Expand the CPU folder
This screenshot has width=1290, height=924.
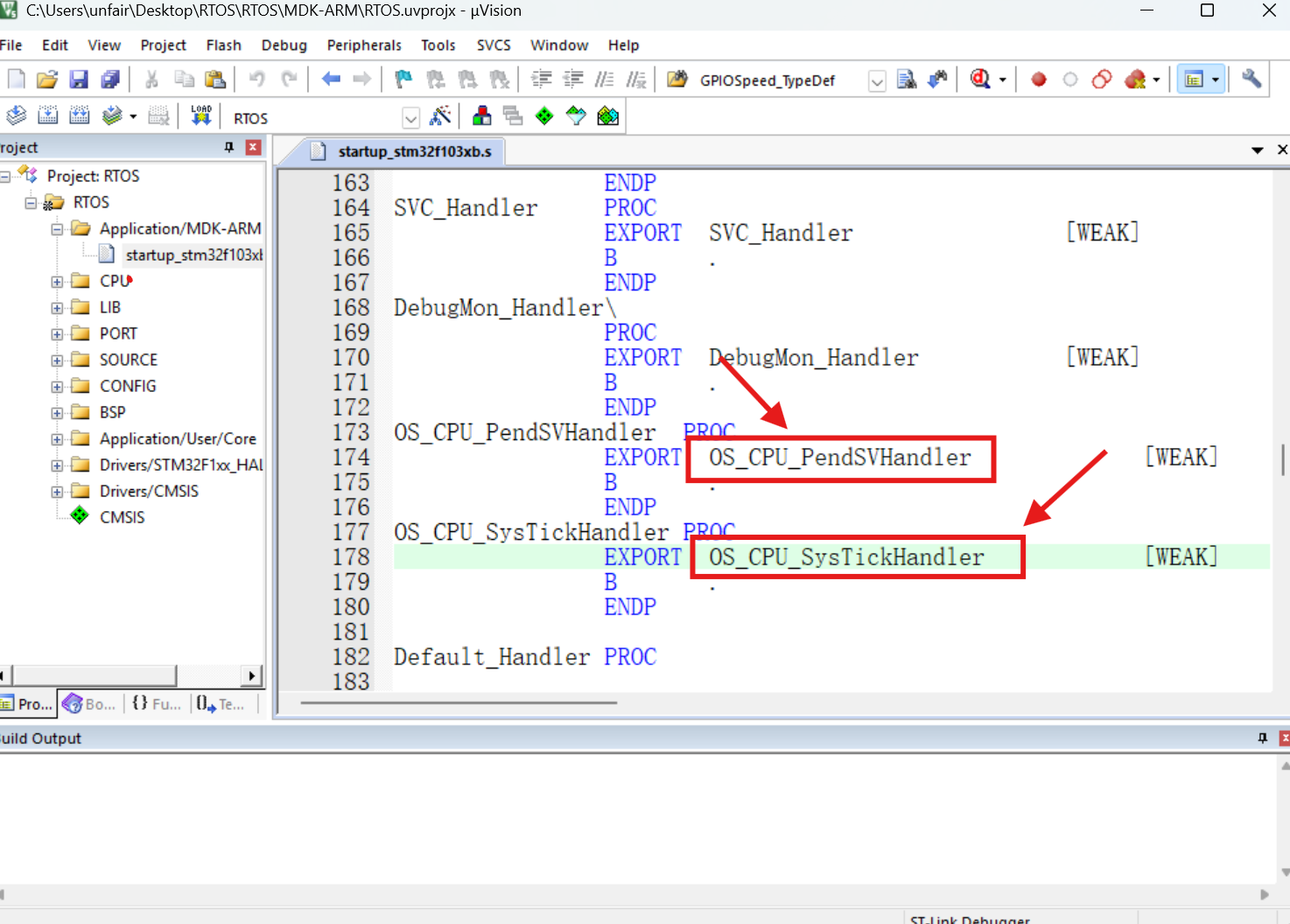pyautogui.click(x=57, y=282)
